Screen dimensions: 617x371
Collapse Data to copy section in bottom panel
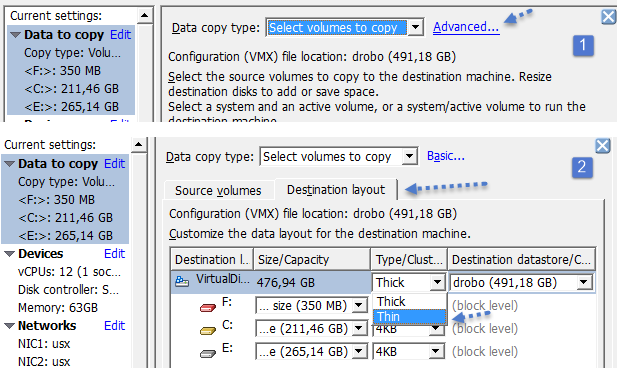9,164
